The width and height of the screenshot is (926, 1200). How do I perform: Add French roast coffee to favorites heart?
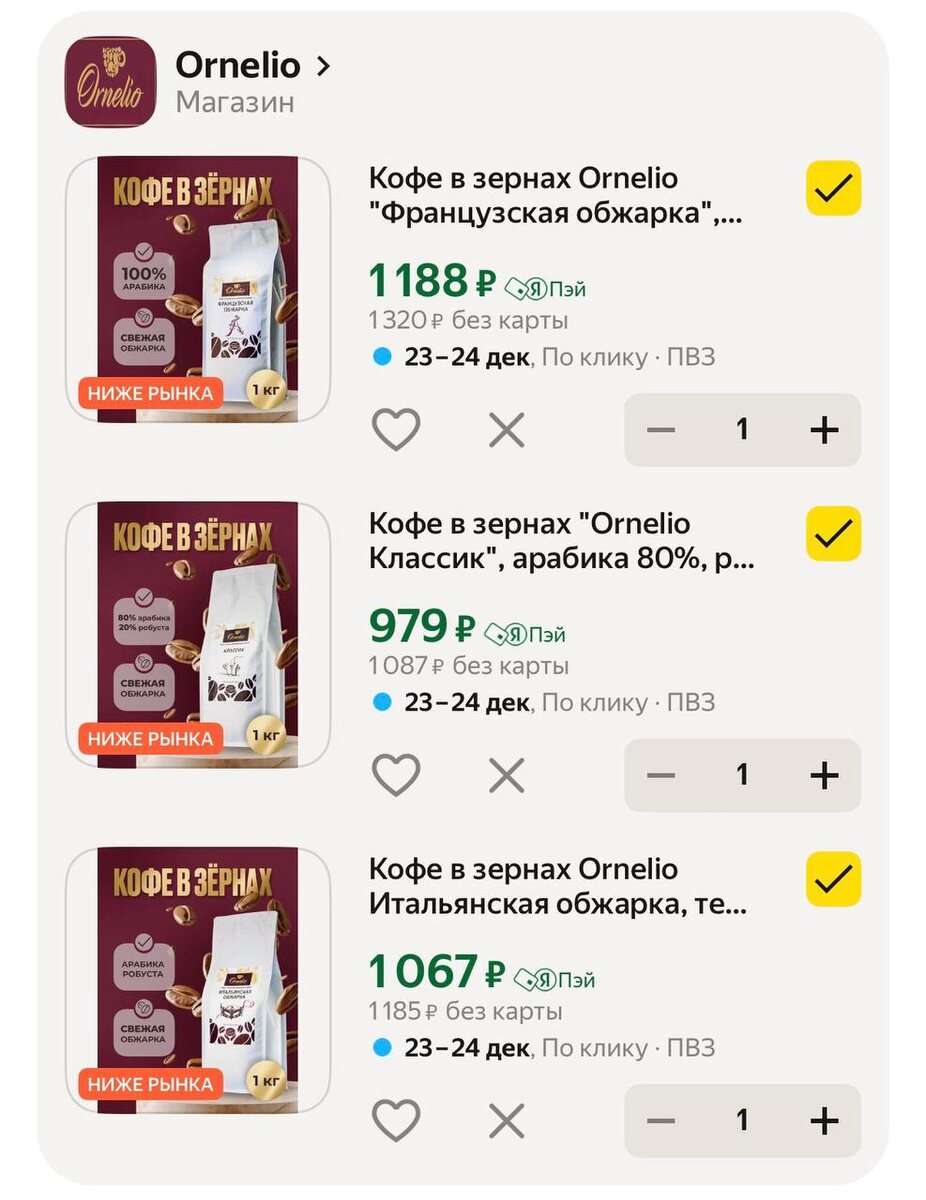[396, 430]
